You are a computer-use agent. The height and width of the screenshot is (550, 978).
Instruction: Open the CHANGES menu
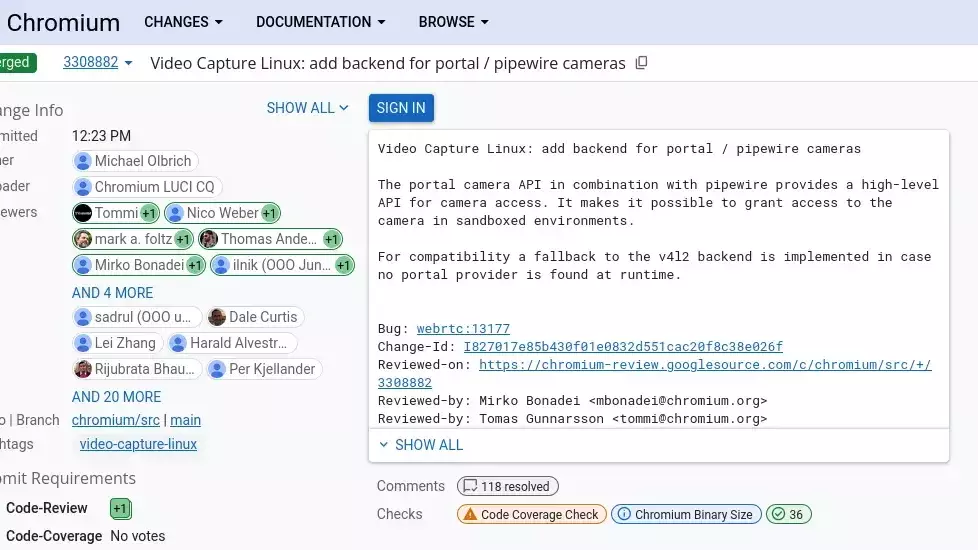[183, 22]
